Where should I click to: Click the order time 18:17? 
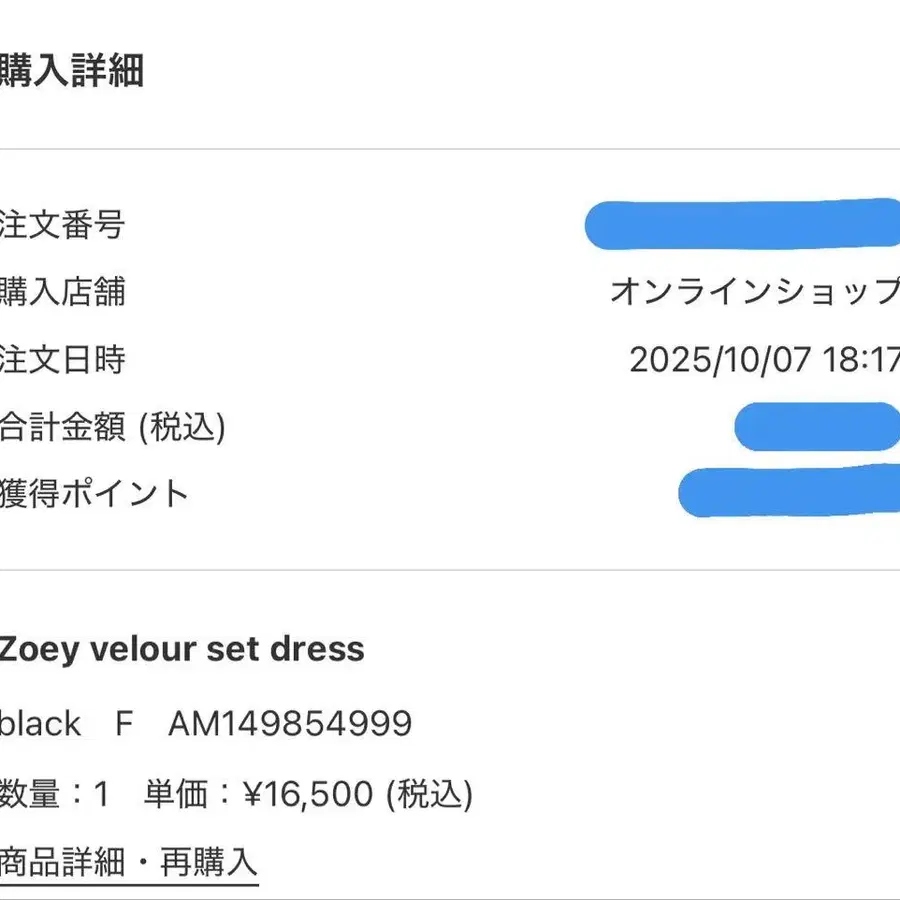coord(858,359)
